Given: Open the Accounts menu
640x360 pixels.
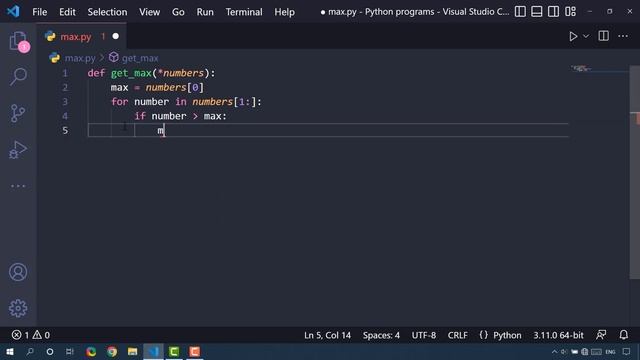Looking at the screenshot, I should tap(18, 272).
